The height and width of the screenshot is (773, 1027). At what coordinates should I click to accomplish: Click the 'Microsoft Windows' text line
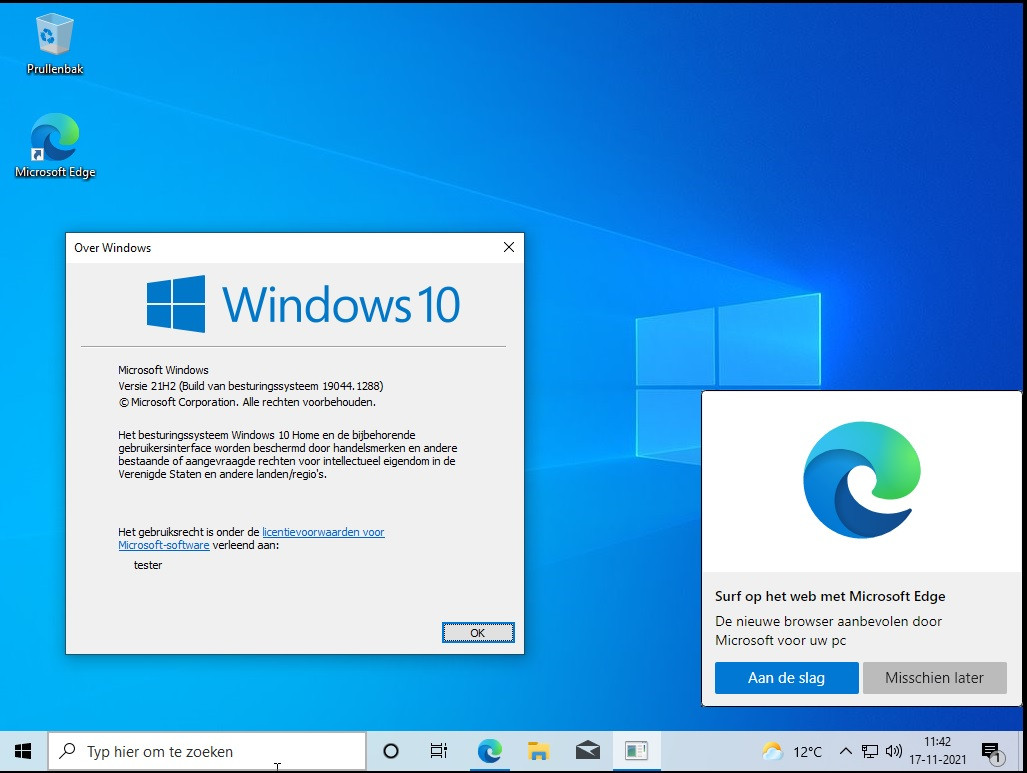[x=163, y=369]
